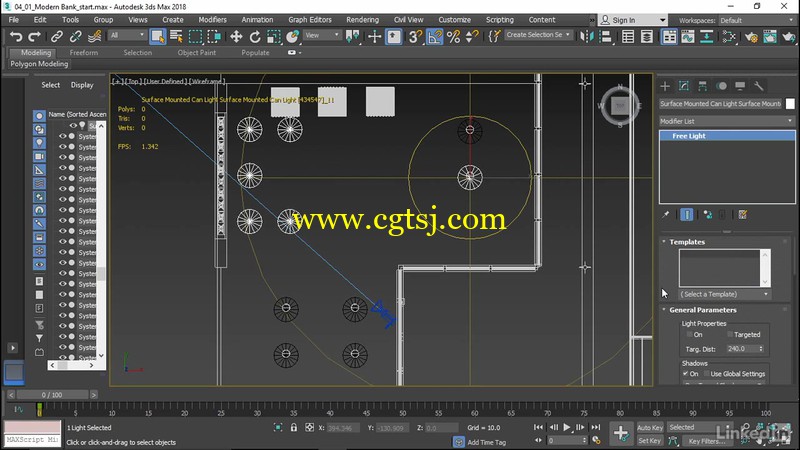Open the Create Selection Set dropdown

click(538, 35)
